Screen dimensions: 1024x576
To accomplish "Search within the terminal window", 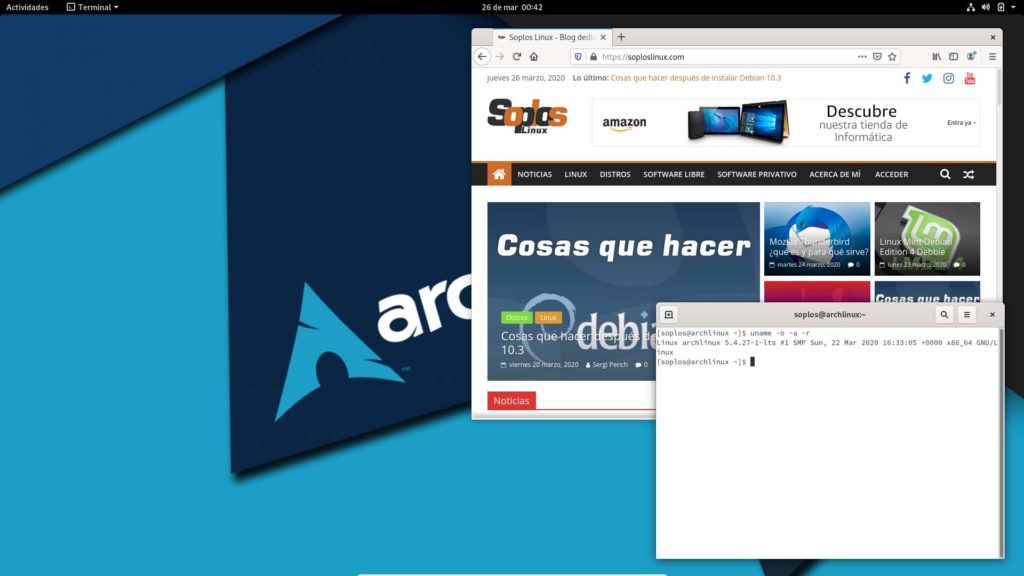I will (x=944, y=314).
